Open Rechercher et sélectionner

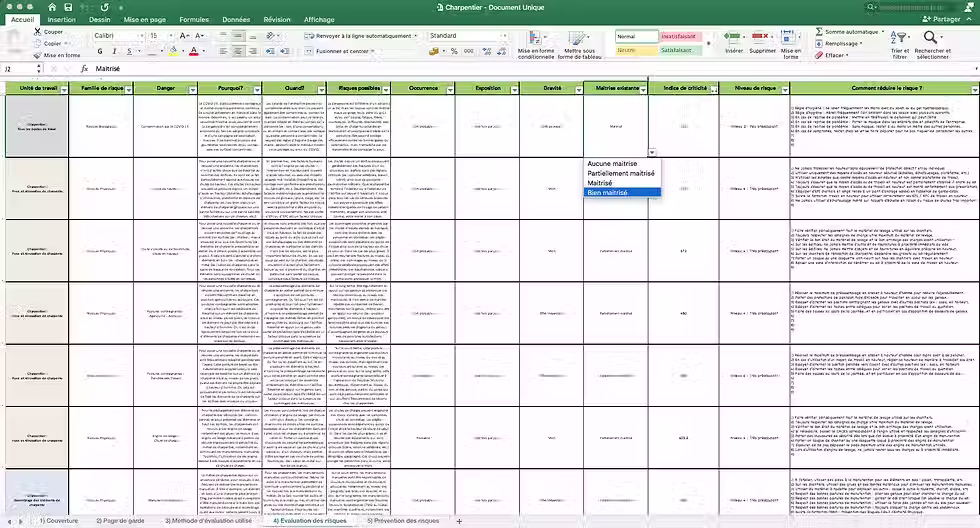[x=932, y=44]
